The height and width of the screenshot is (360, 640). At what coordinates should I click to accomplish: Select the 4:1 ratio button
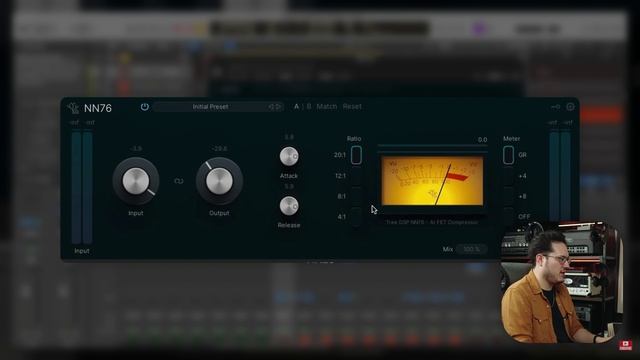click(356, 217)
